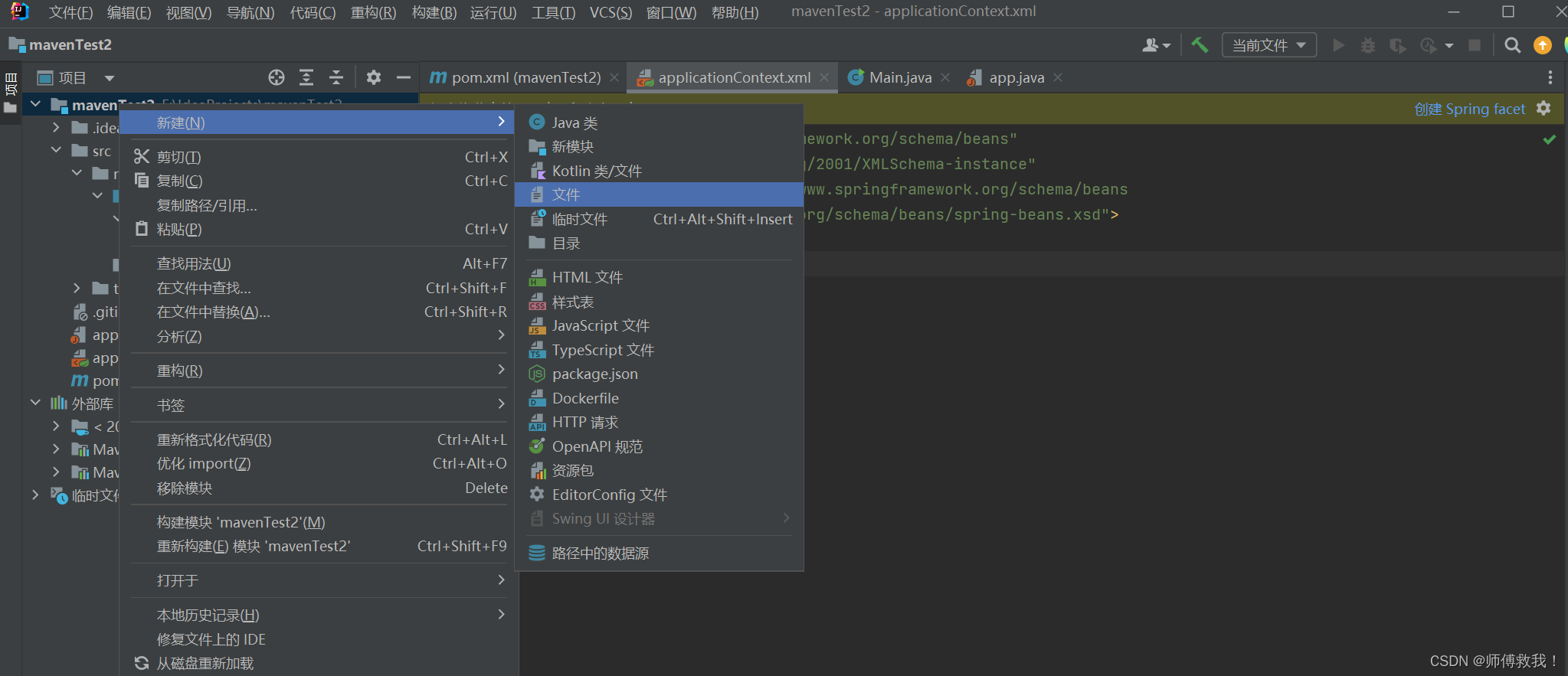
Task: Choose TypeScript 文件 option
Action: tap(659, 350)
